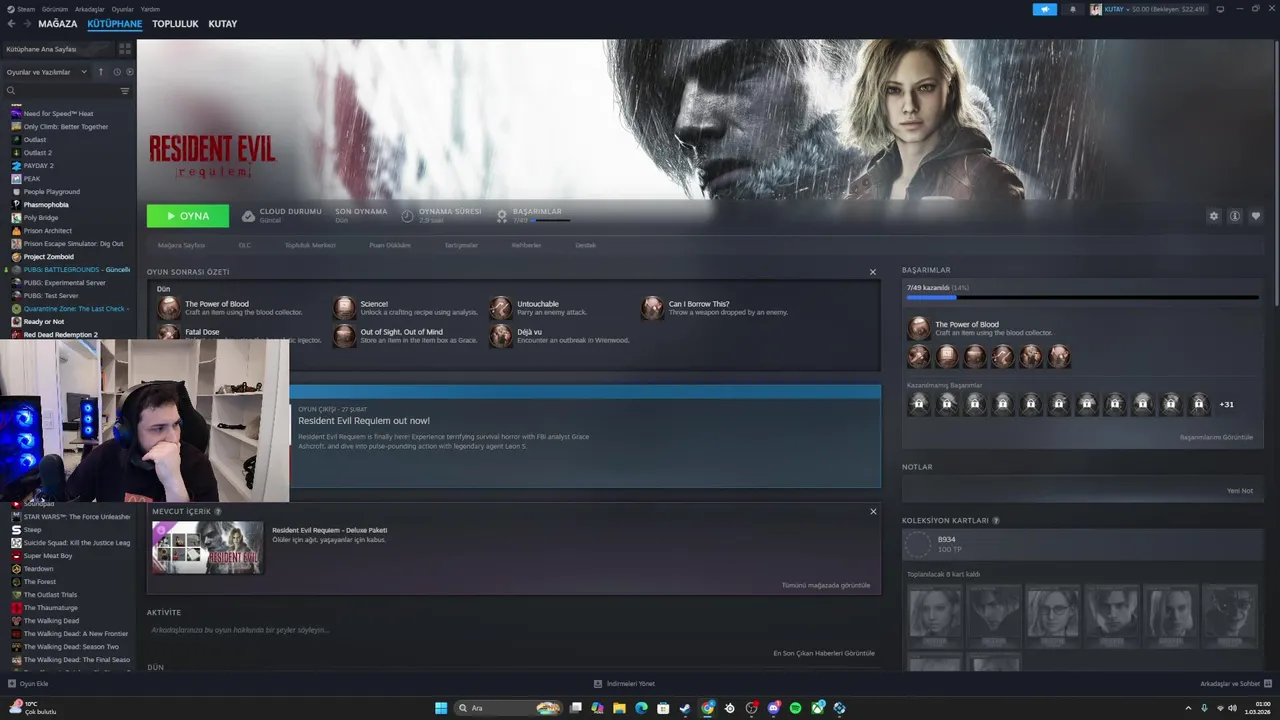
Task: Select Project Zomboid in the library list
Action: point(48,257)
